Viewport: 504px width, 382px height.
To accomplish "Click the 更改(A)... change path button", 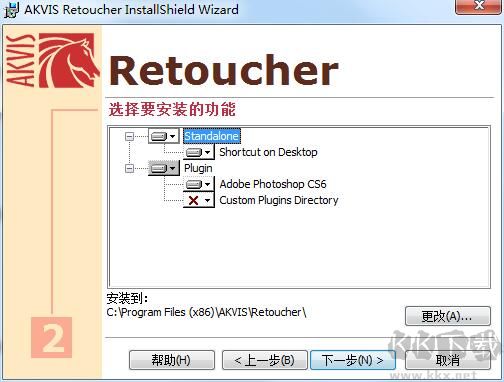I will pos(448,316).
